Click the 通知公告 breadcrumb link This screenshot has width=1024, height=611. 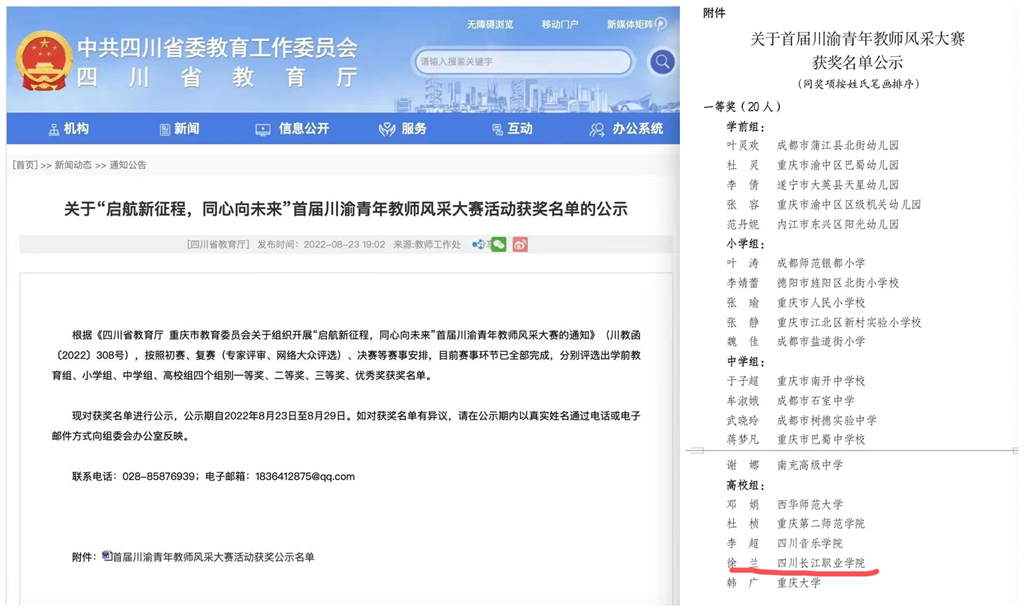[x=127, y=165]
